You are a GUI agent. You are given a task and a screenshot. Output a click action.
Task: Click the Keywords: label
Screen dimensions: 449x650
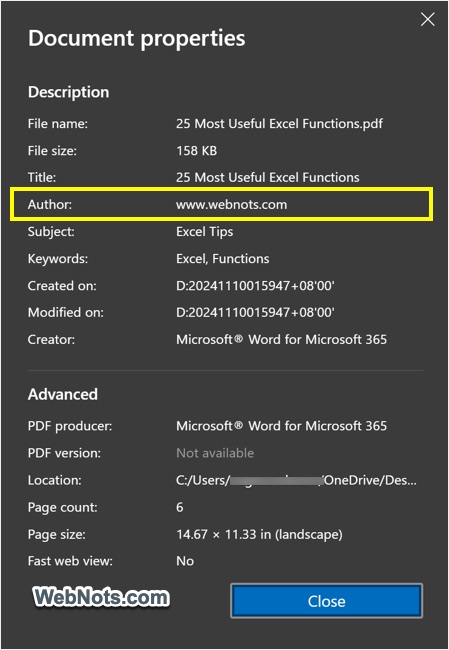(x=58, y=259)
